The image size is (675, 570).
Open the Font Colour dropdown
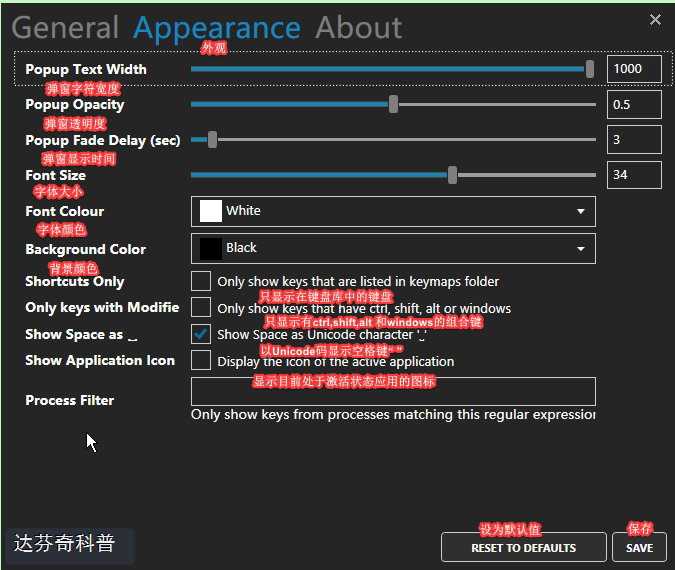393,211
